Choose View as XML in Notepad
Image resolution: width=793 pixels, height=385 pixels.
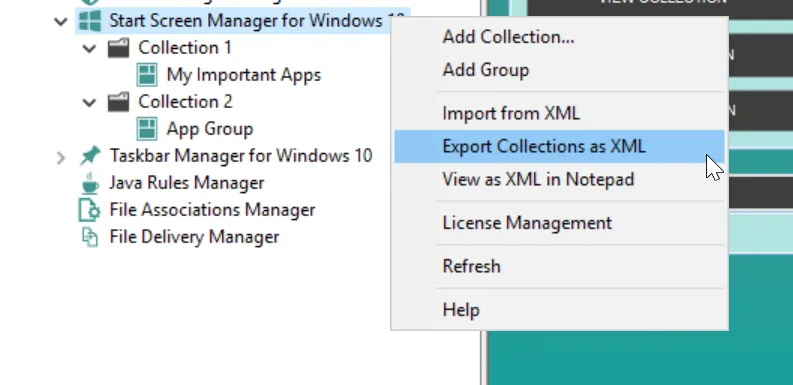click(x=559, y=180)
